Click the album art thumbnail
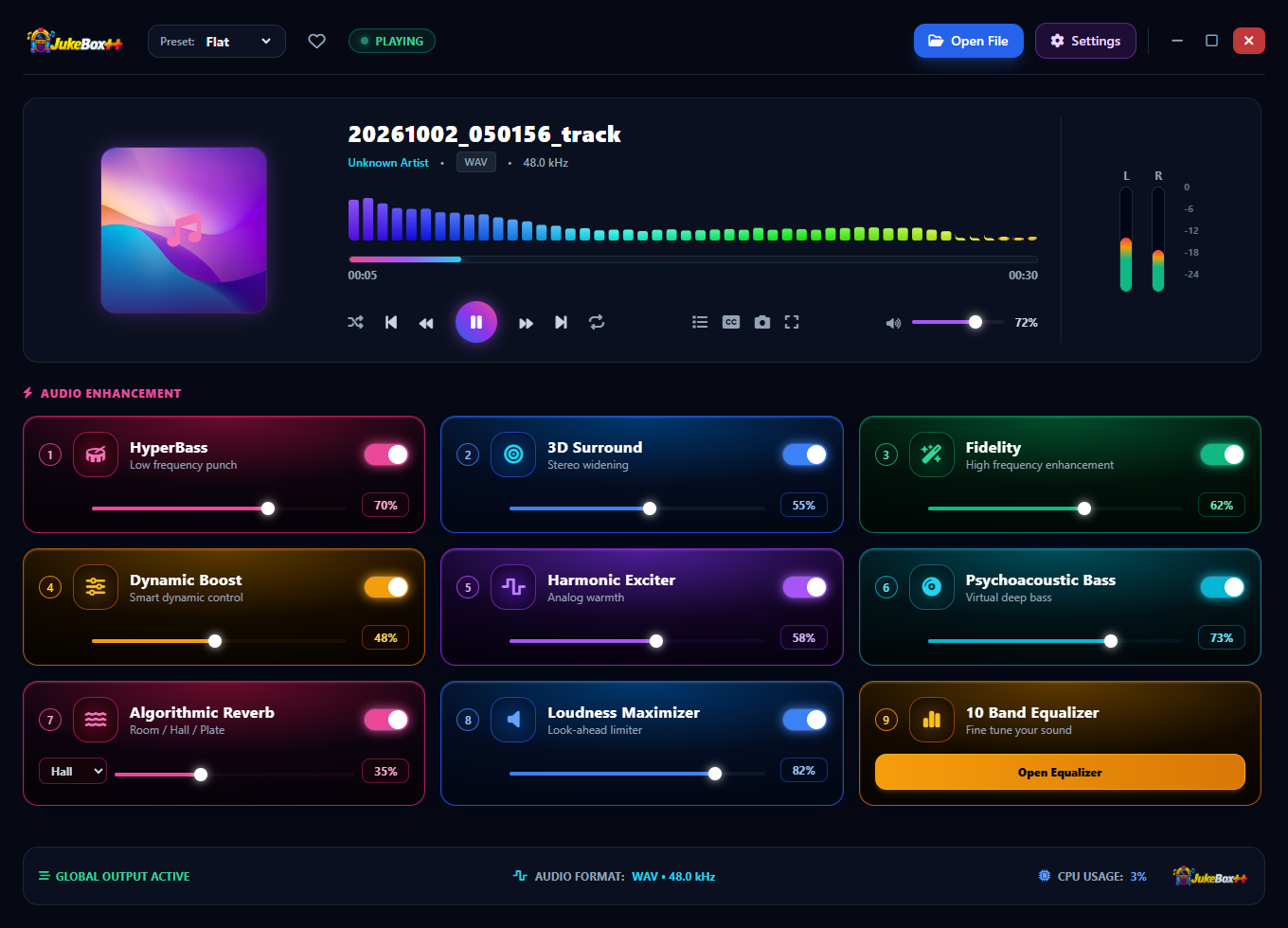The image size is (1288, 928). 184,230
